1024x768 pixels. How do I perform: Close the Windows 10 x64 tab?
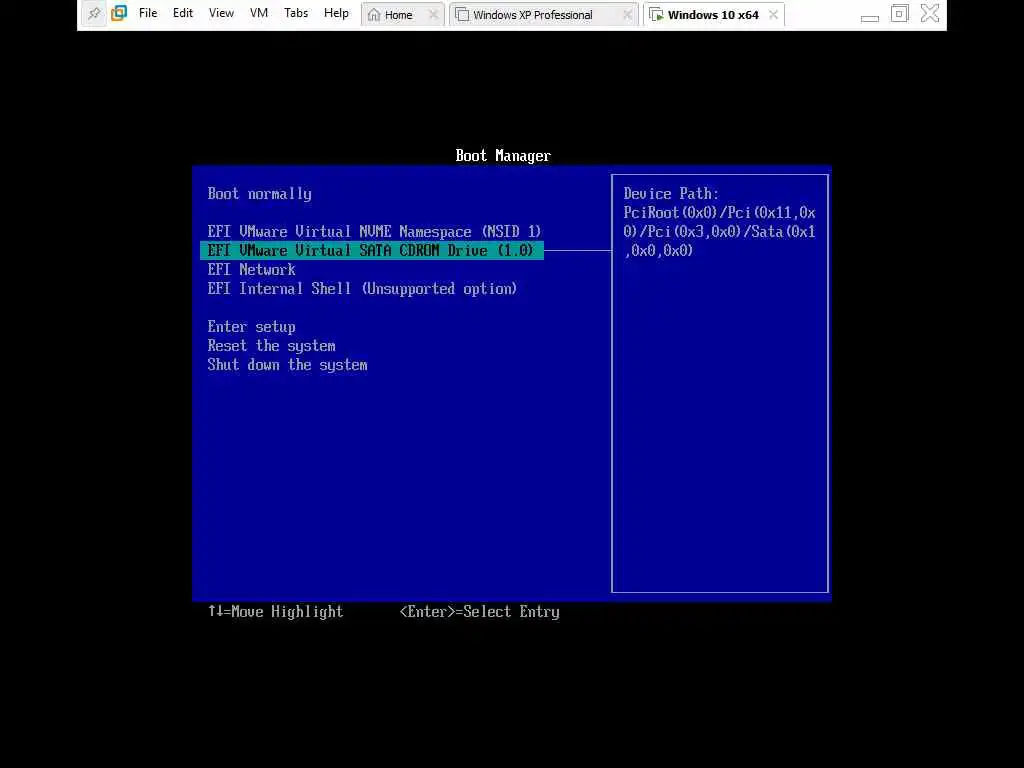tap(773, 14)
